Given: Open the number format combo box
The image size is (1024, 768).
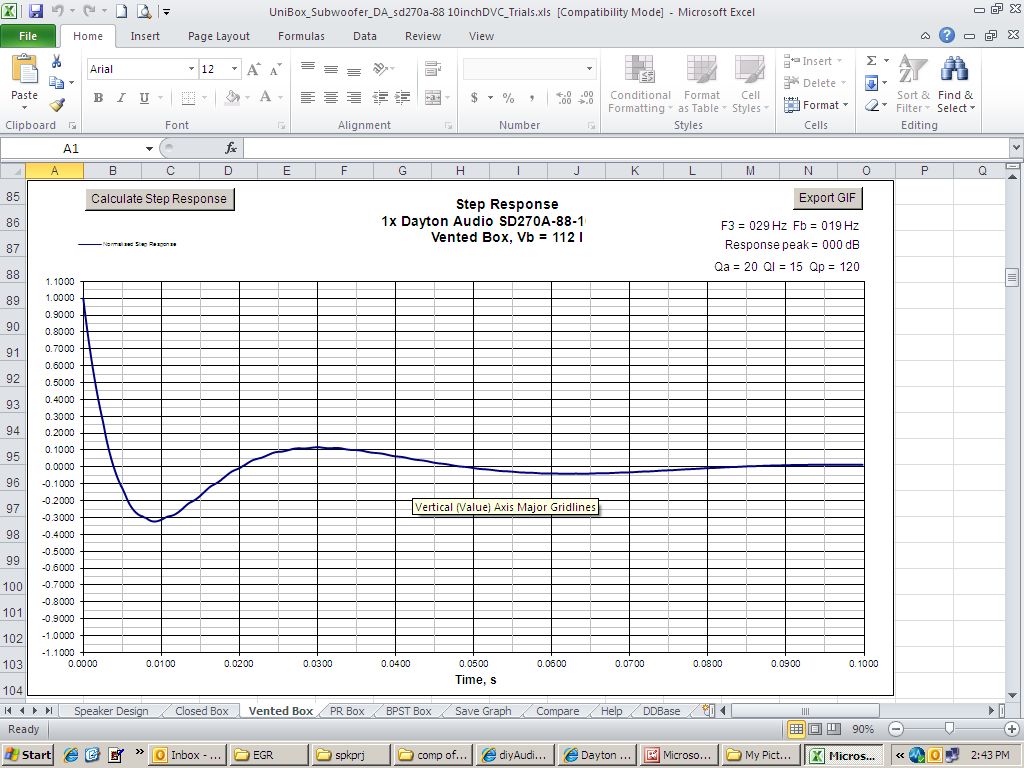Looking at the screenshot, I should [529, 69].
